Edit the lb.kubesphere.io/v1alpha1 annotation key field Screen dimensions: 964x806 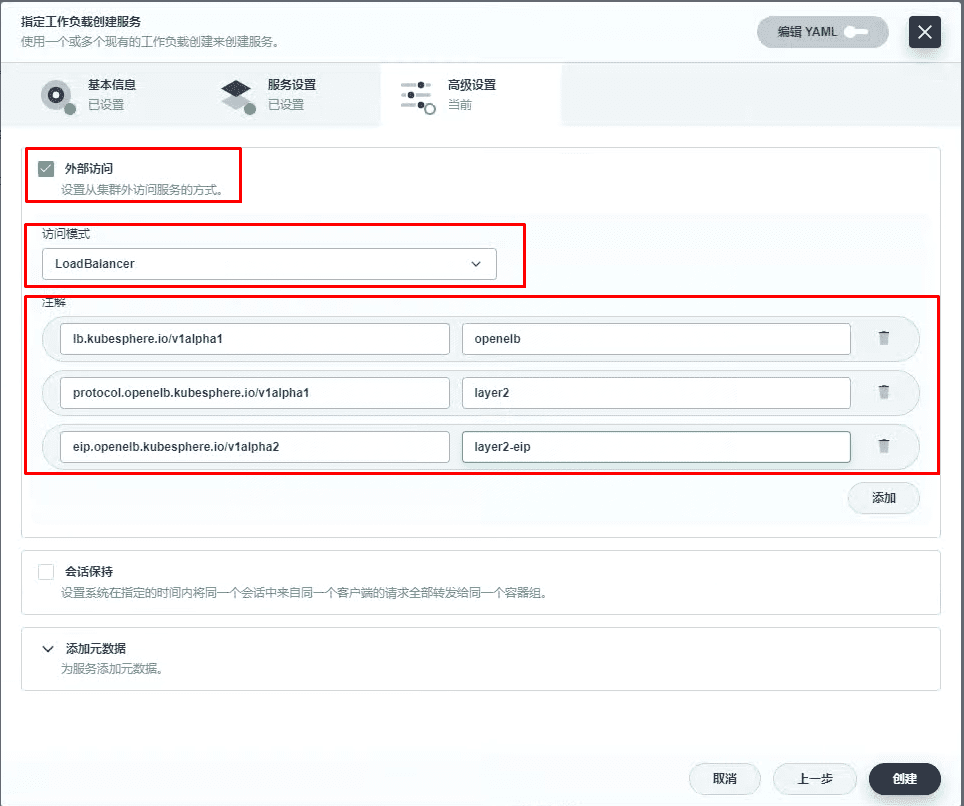click(x=255, y=339)
